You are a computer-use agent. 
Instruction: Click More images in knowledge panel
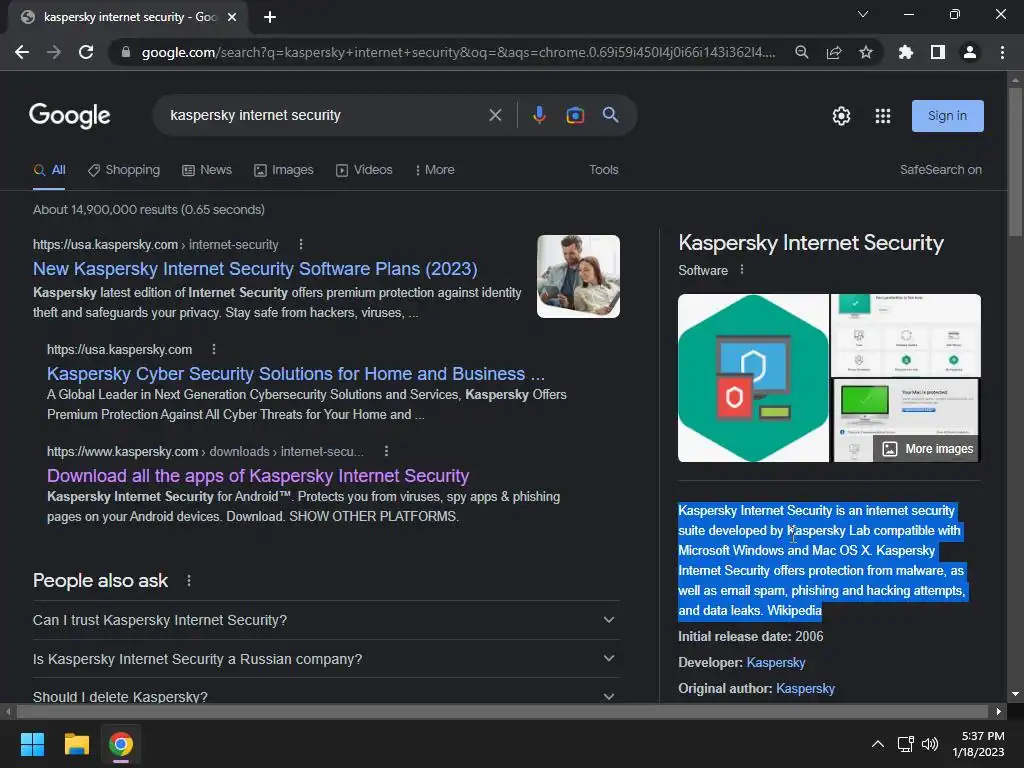coord(927,449)
